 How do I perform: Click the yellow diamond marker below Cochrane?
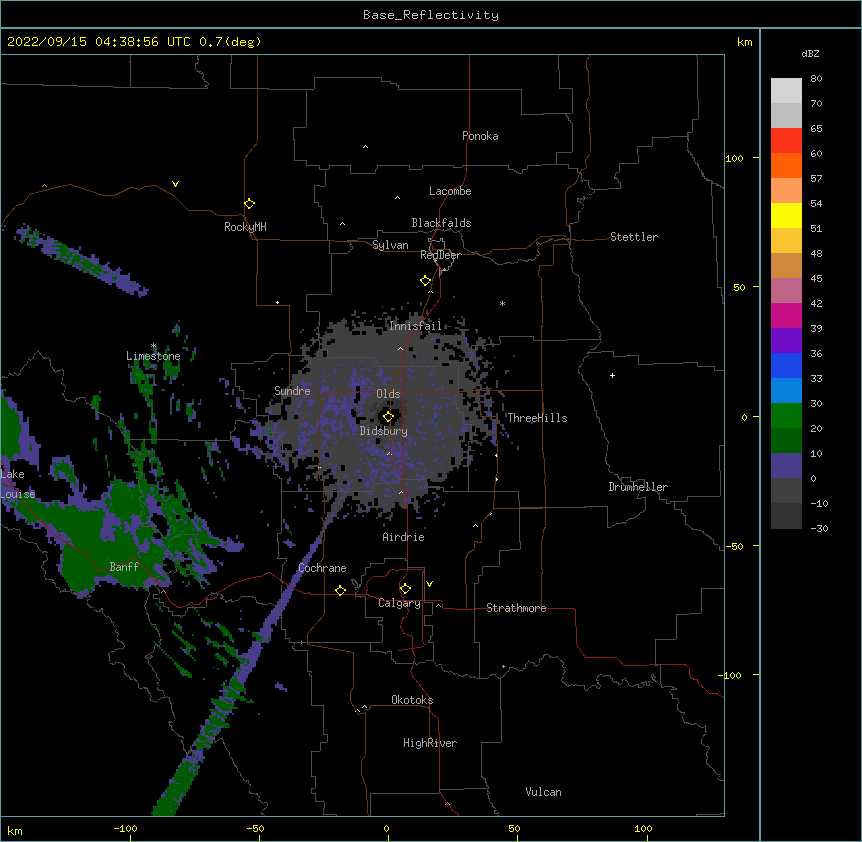point(340,590)
